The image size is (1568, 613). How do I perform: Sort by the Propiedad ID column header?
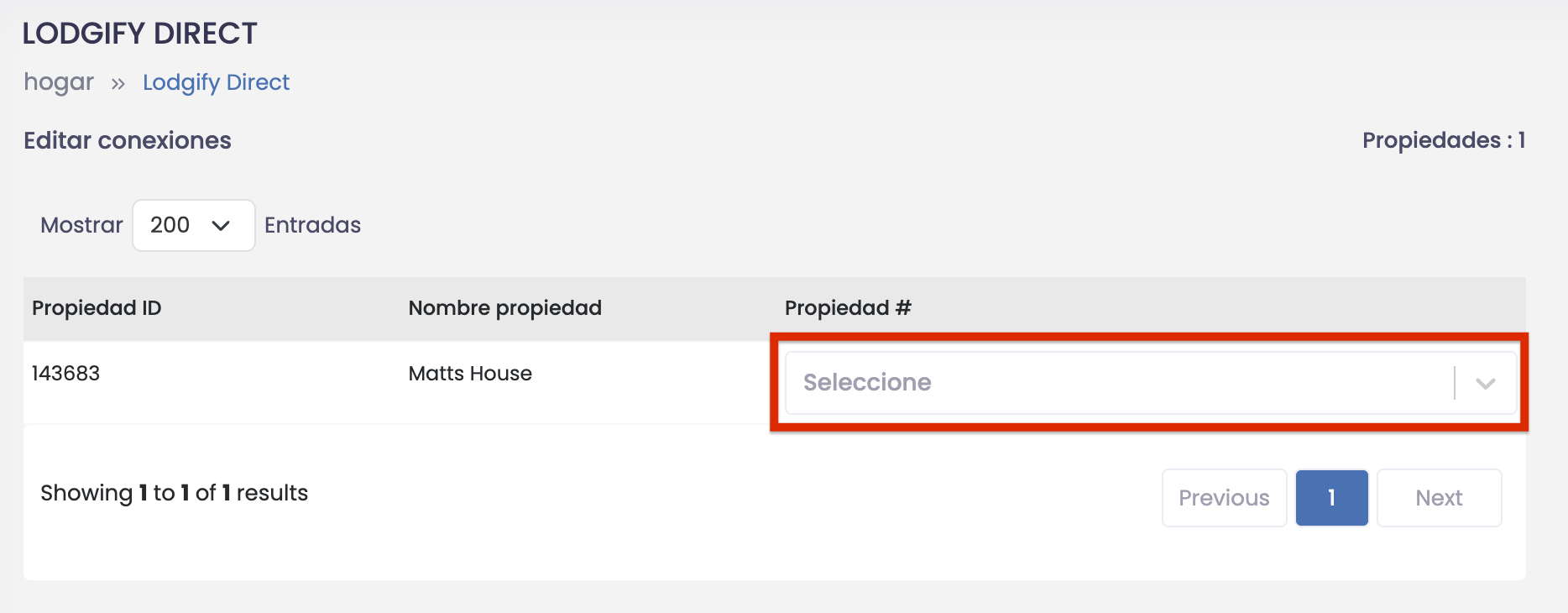tap(96, 307)
